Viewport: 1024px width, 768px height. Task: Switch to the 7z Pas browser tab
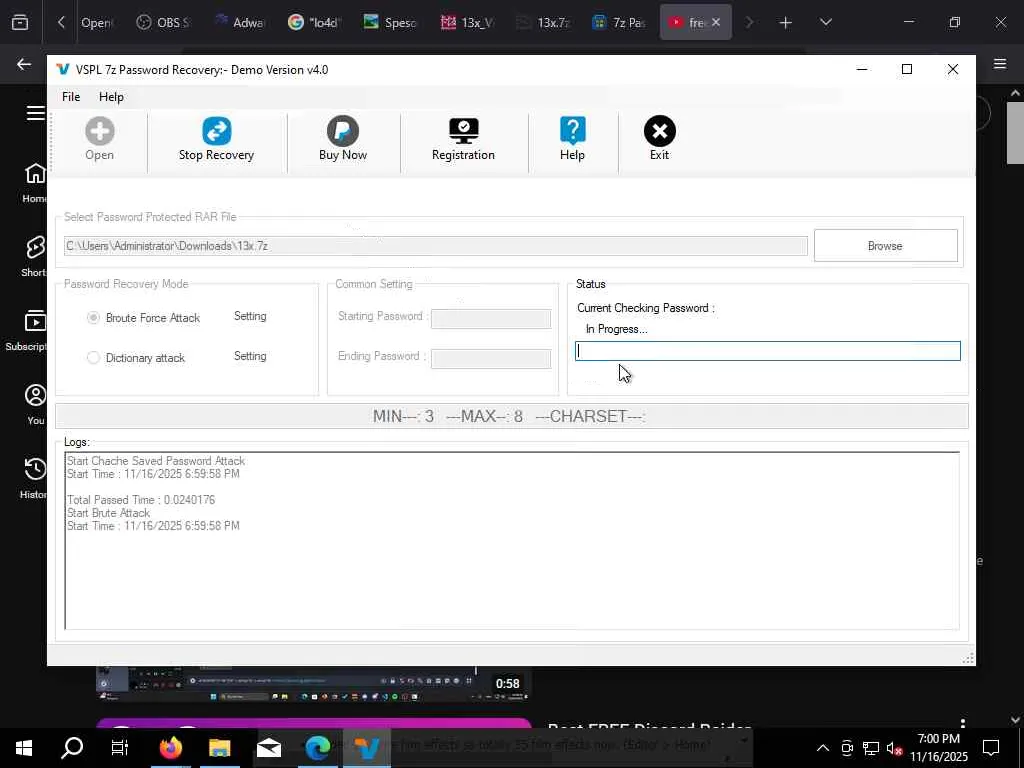(x=619, y=22)
